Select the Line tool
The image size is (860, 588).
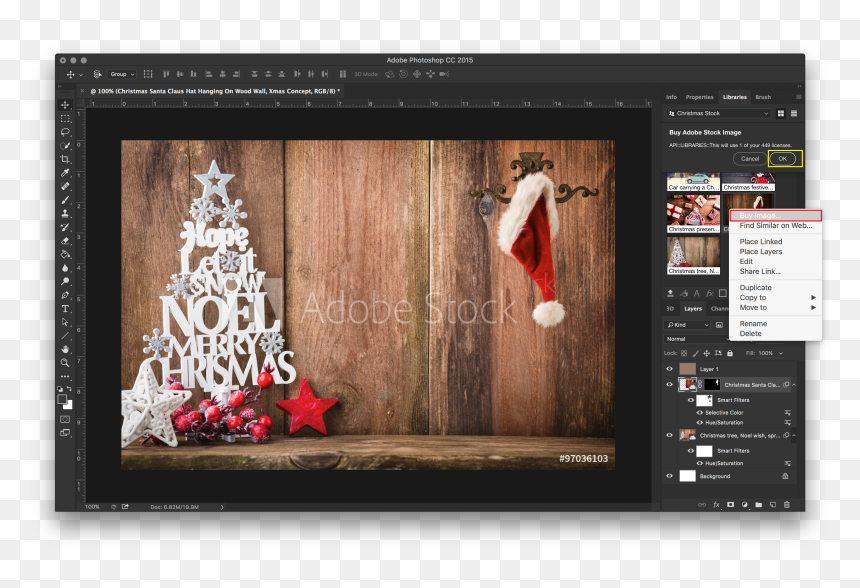tap(65, 336)
